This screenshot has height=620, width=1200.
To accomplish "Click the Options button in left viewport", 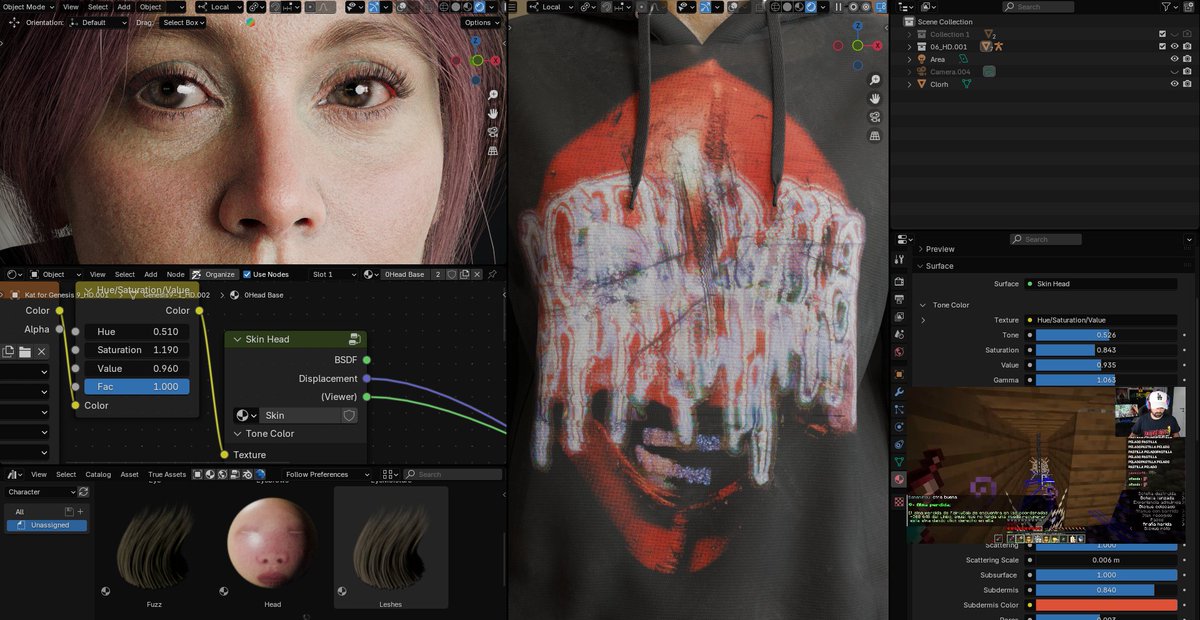I will click(x=481, y=22).
